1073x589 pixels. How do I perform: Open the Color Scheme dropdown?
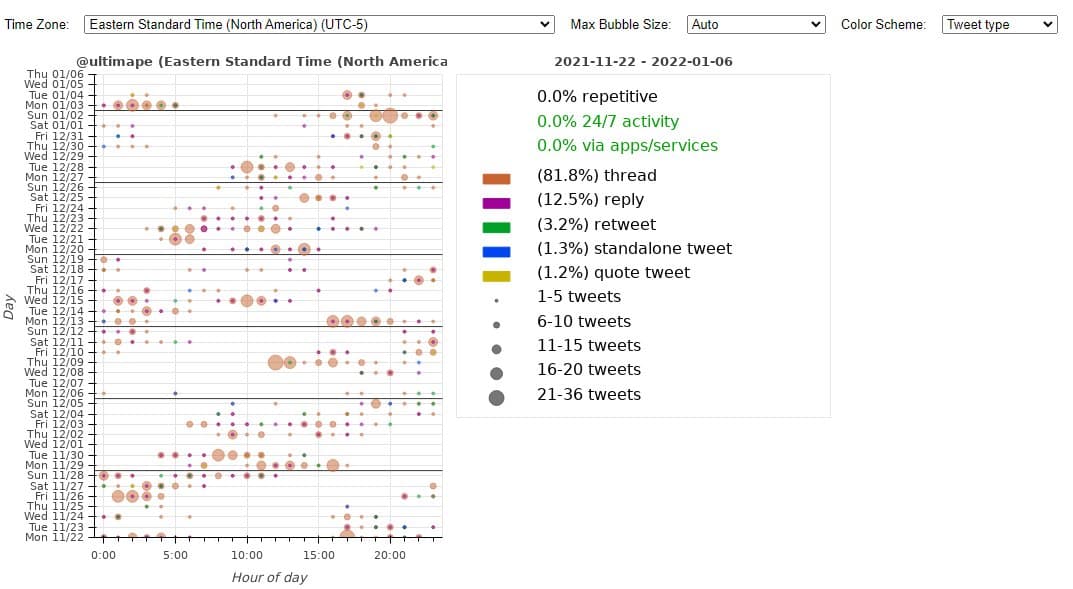pos(999,24)
